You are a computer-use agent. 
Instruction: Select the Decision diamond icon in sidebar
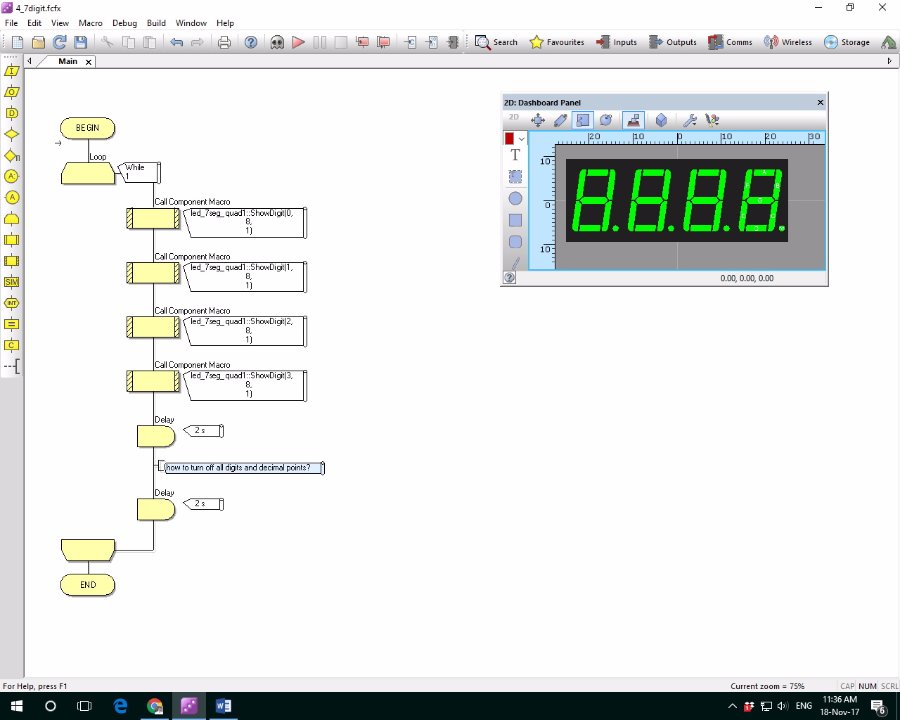[x=11, y=134]
